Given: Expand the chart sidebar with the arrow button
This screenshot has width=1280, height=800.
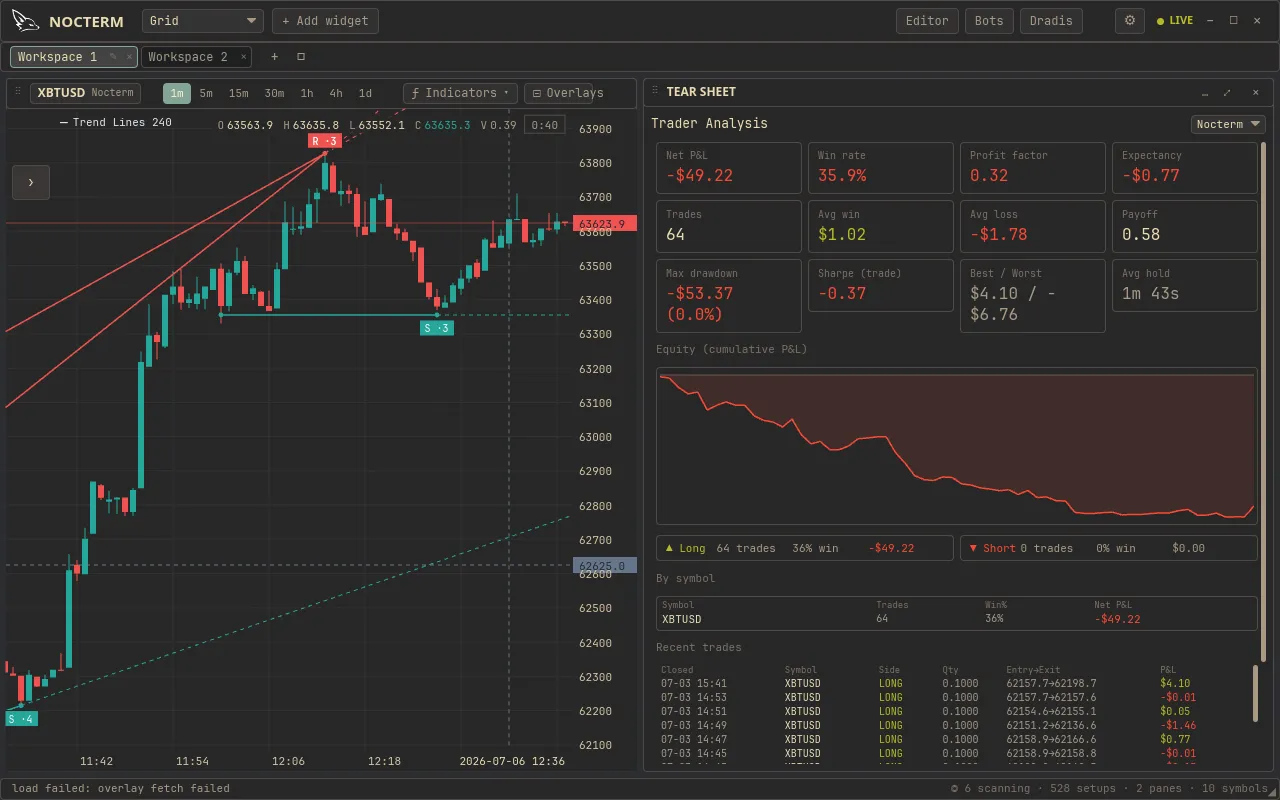Looking at the screenshot, I should 31,182.
